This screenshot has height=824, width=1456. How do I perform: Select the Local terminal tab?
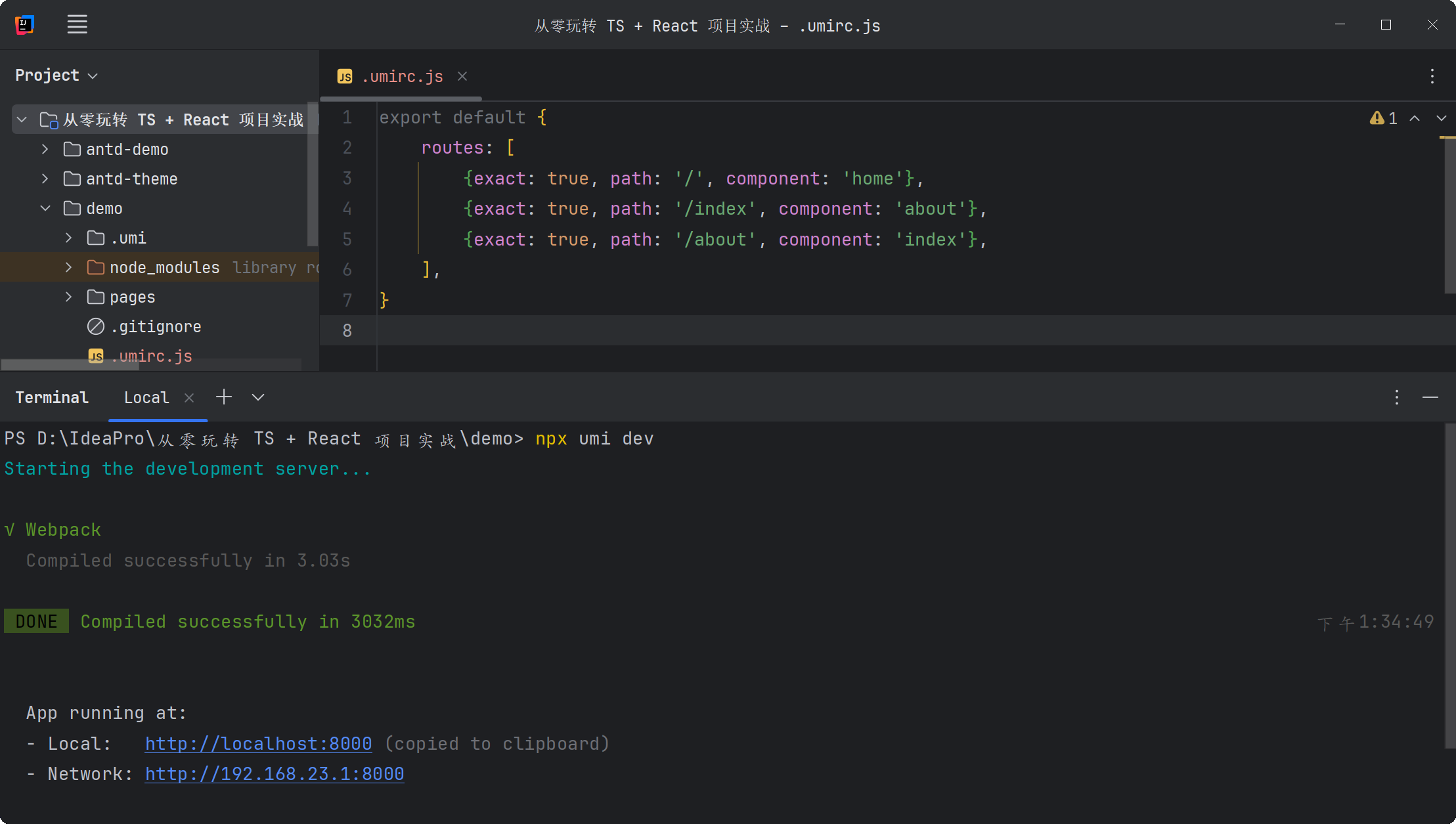(x=146, y=398)
